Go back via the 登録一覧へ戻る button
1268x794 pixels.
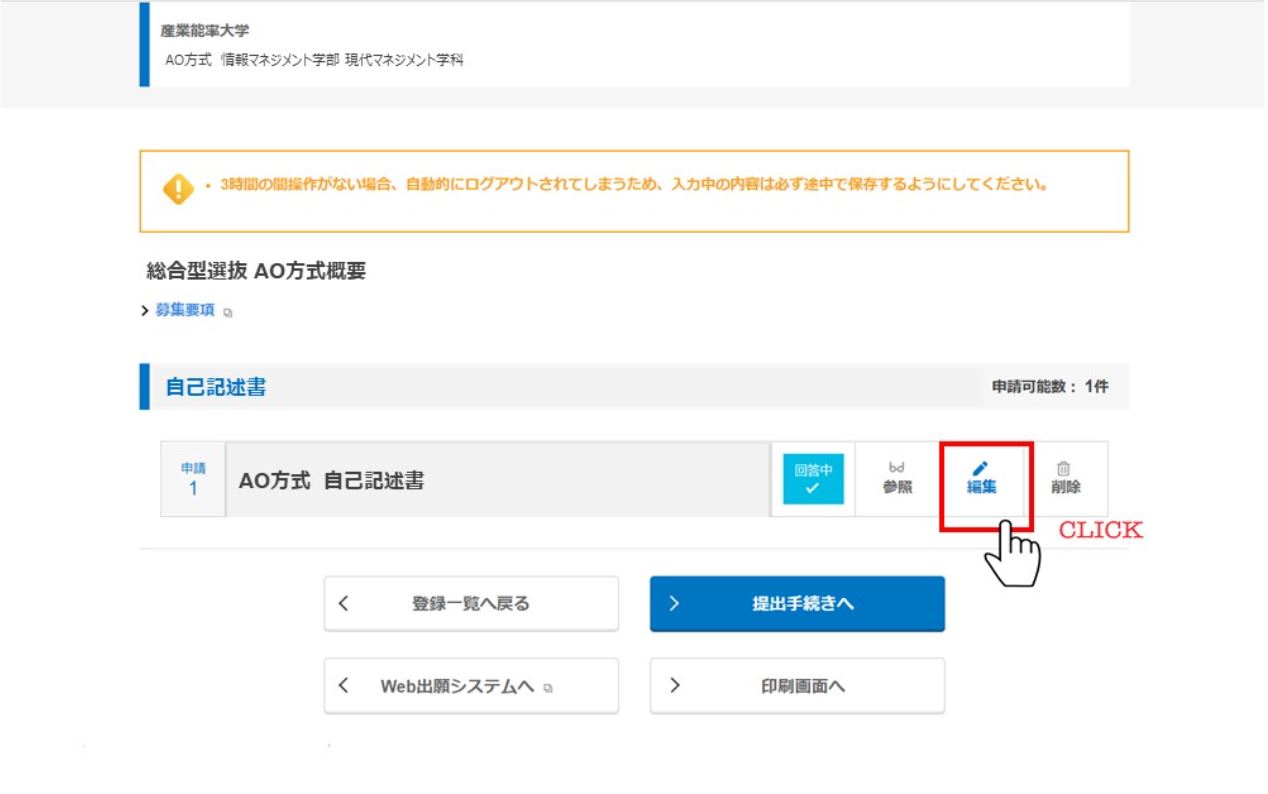click(x=471, y=604)
